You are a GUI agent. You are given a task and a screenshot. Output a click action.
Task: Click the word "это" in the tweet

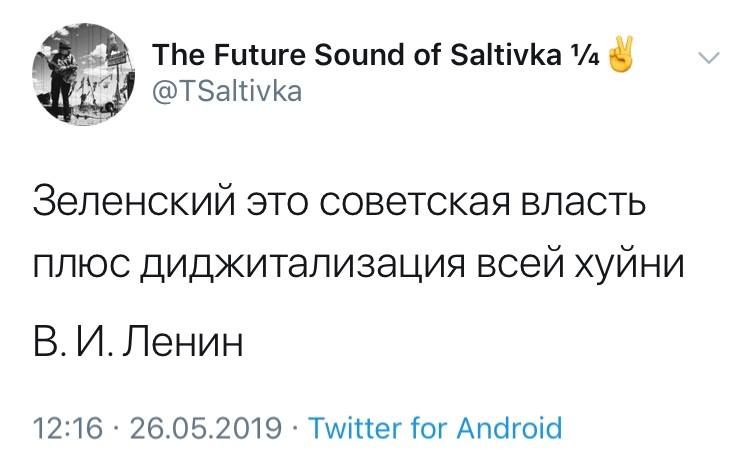tap(276, 202)
